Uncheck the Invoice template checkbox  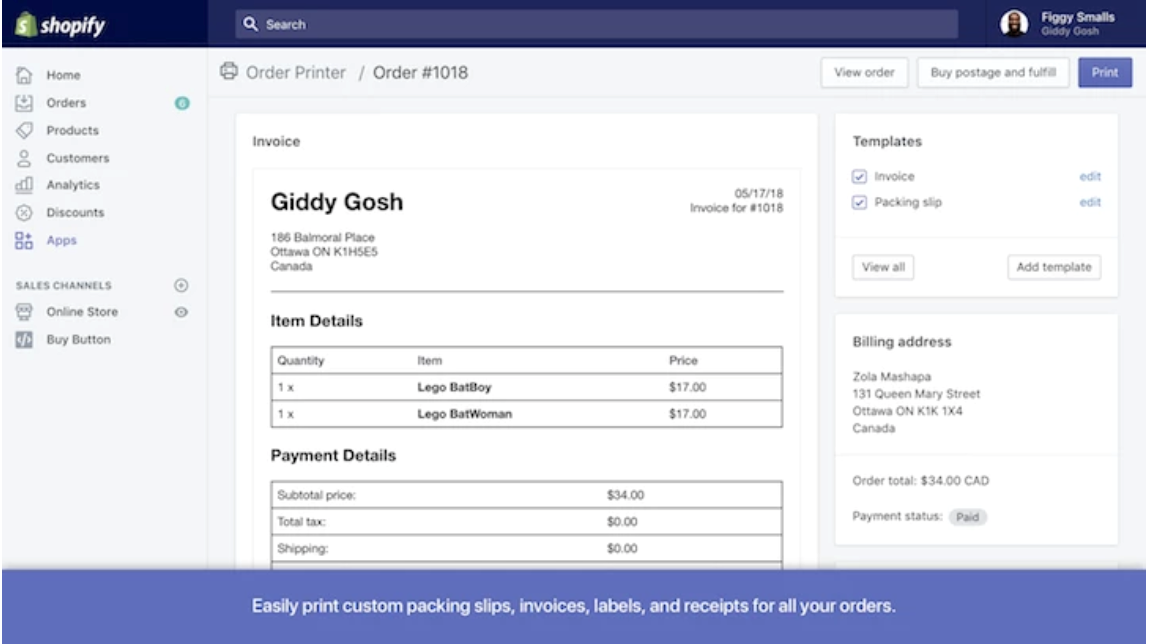point(859,177)
